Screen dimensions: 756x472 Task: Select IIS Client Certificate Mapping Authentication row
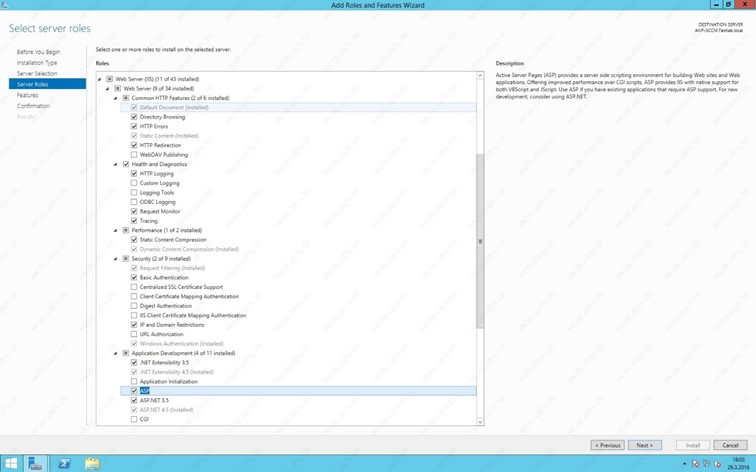pos(193,315)
